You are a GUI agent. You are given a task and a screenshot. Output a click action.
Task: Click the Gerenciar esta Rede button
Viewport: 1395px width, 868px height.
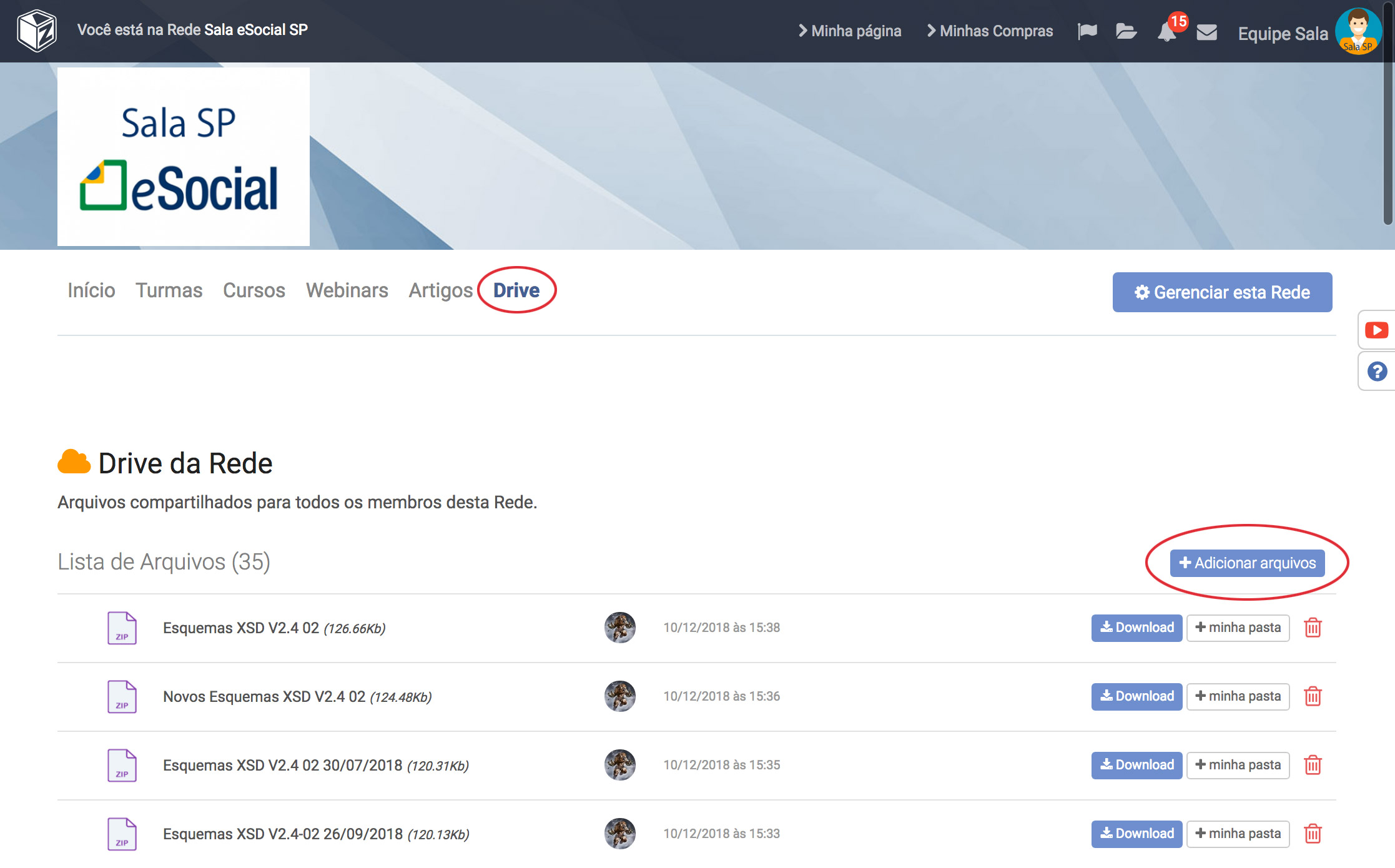click(1222, 292)
